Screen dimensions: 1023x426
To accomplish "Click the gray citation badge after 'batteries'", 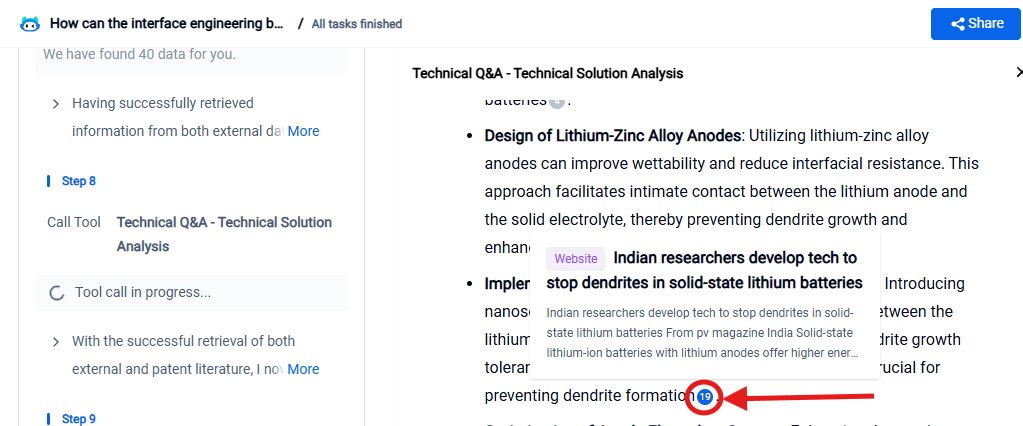I will click(x=557, y=100).
